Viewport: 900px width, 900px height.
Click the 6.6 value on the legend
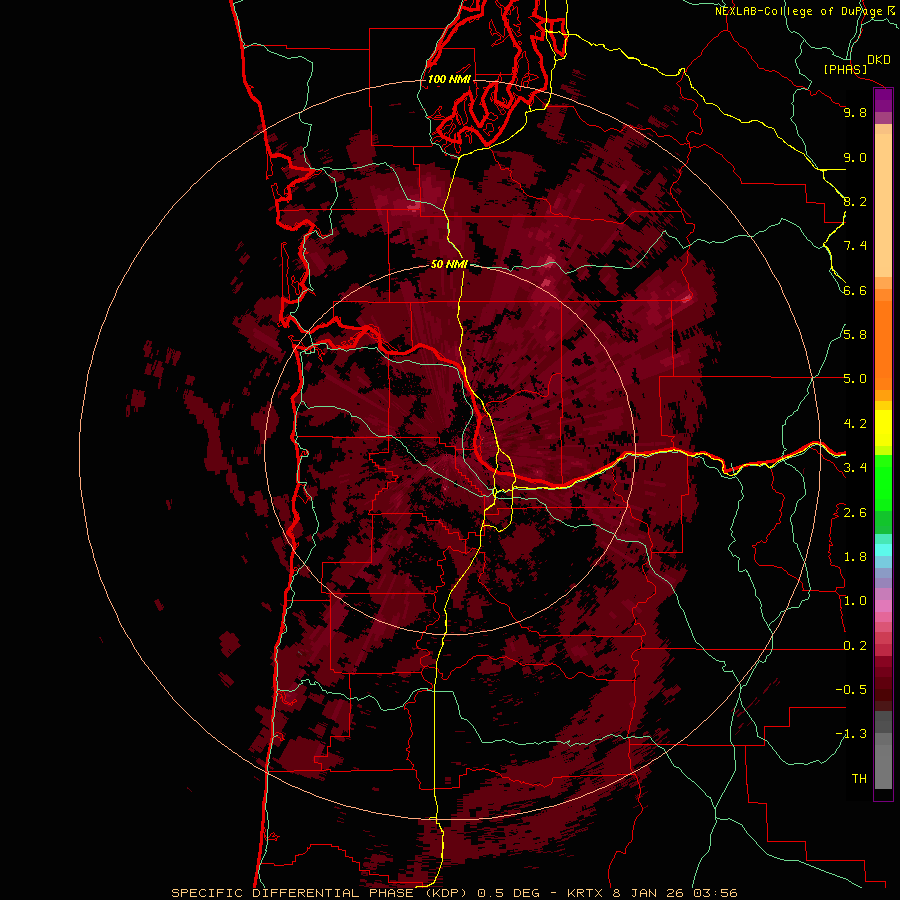[x=855, y=290]
